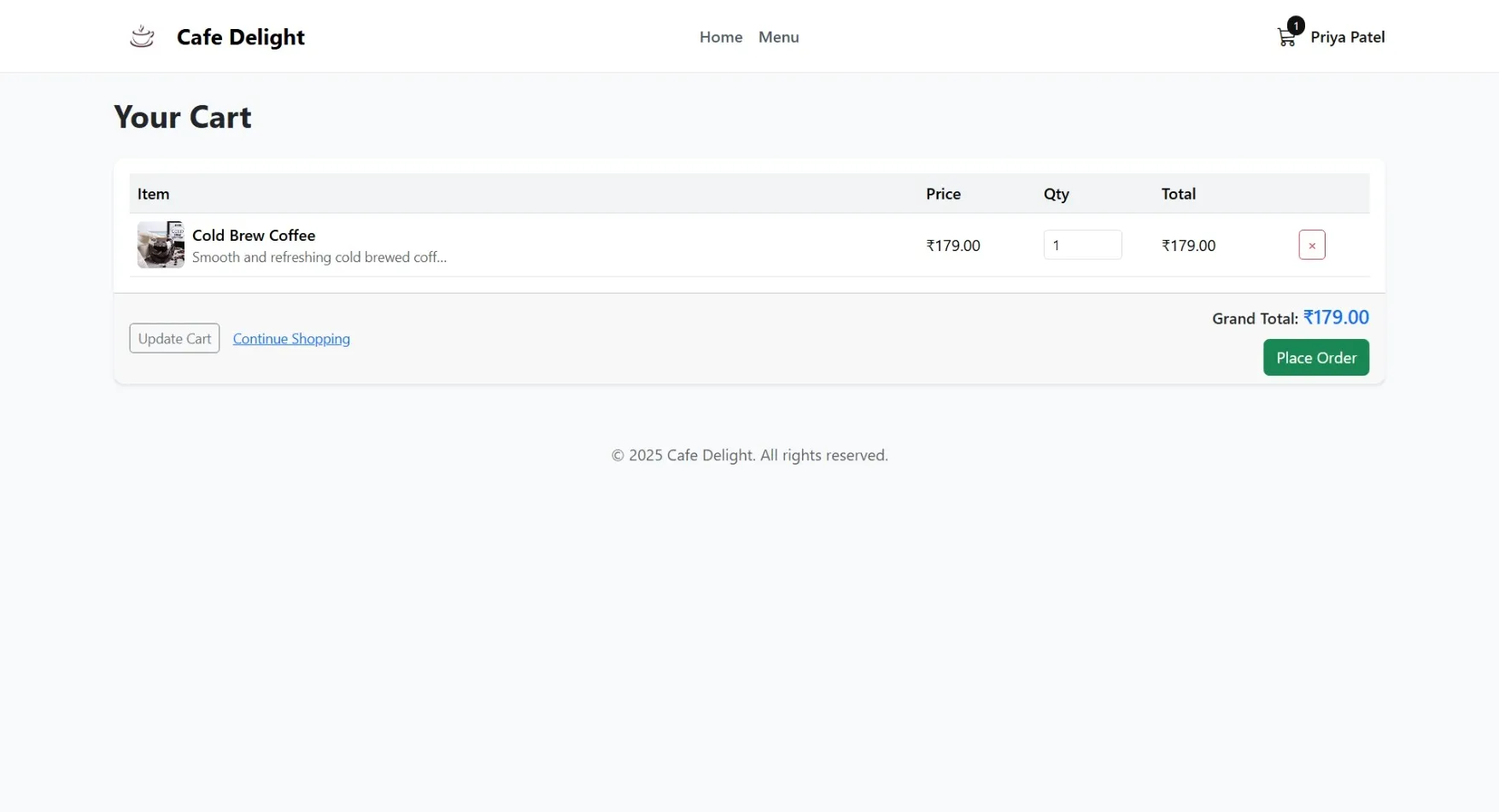This screenshot has width=1499, height=812.
Task: Open the shopping cart icon
Action: tap(1285, 38)
